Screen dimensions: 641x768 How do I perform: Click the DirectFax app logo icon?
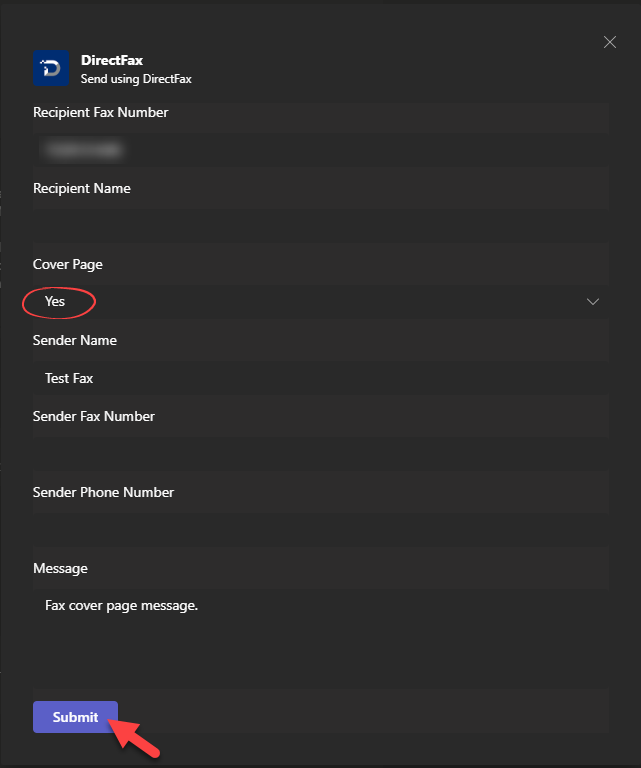pos(52,68)
